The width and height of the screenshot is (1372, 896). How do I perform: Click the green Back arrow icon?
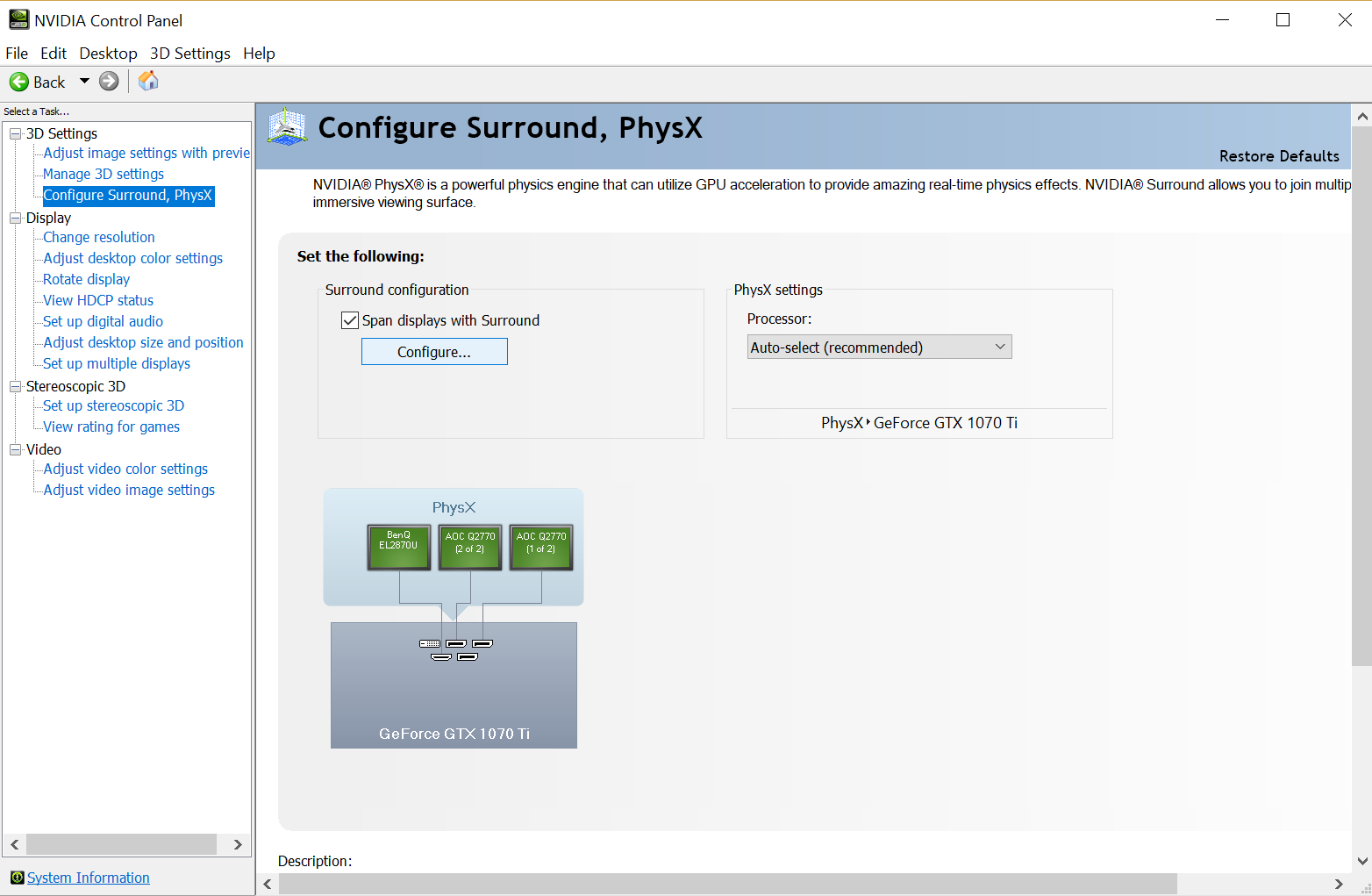18,82
